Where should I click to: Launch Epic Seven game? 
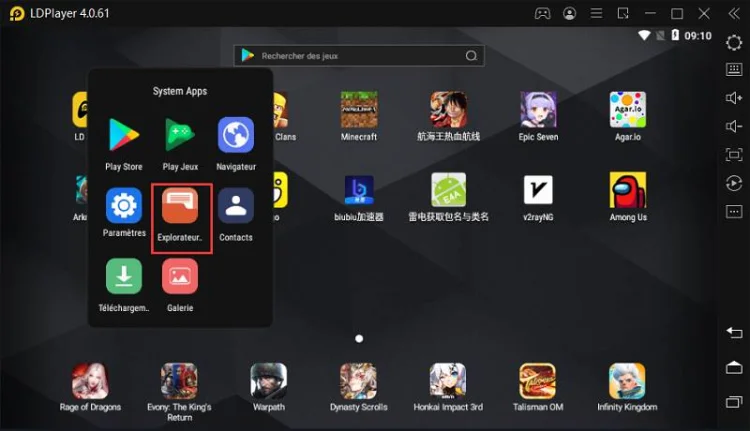point(538,110)
